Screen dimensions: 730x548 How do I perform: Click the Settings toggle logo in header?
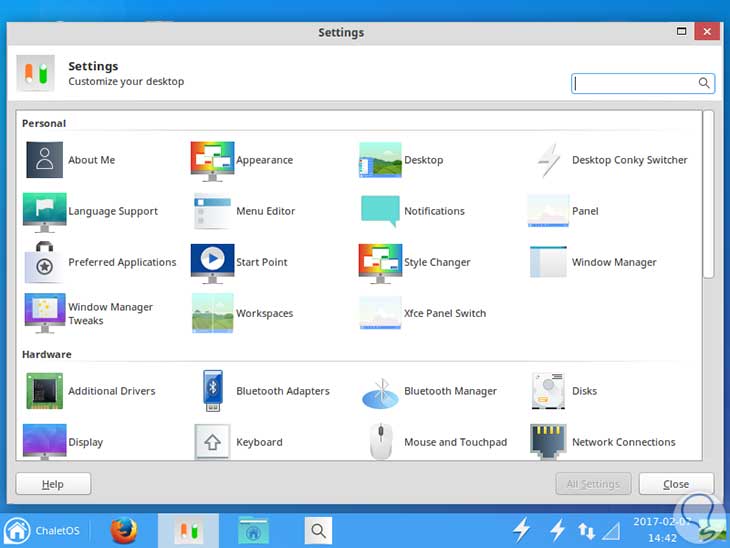tap(35, 73)
